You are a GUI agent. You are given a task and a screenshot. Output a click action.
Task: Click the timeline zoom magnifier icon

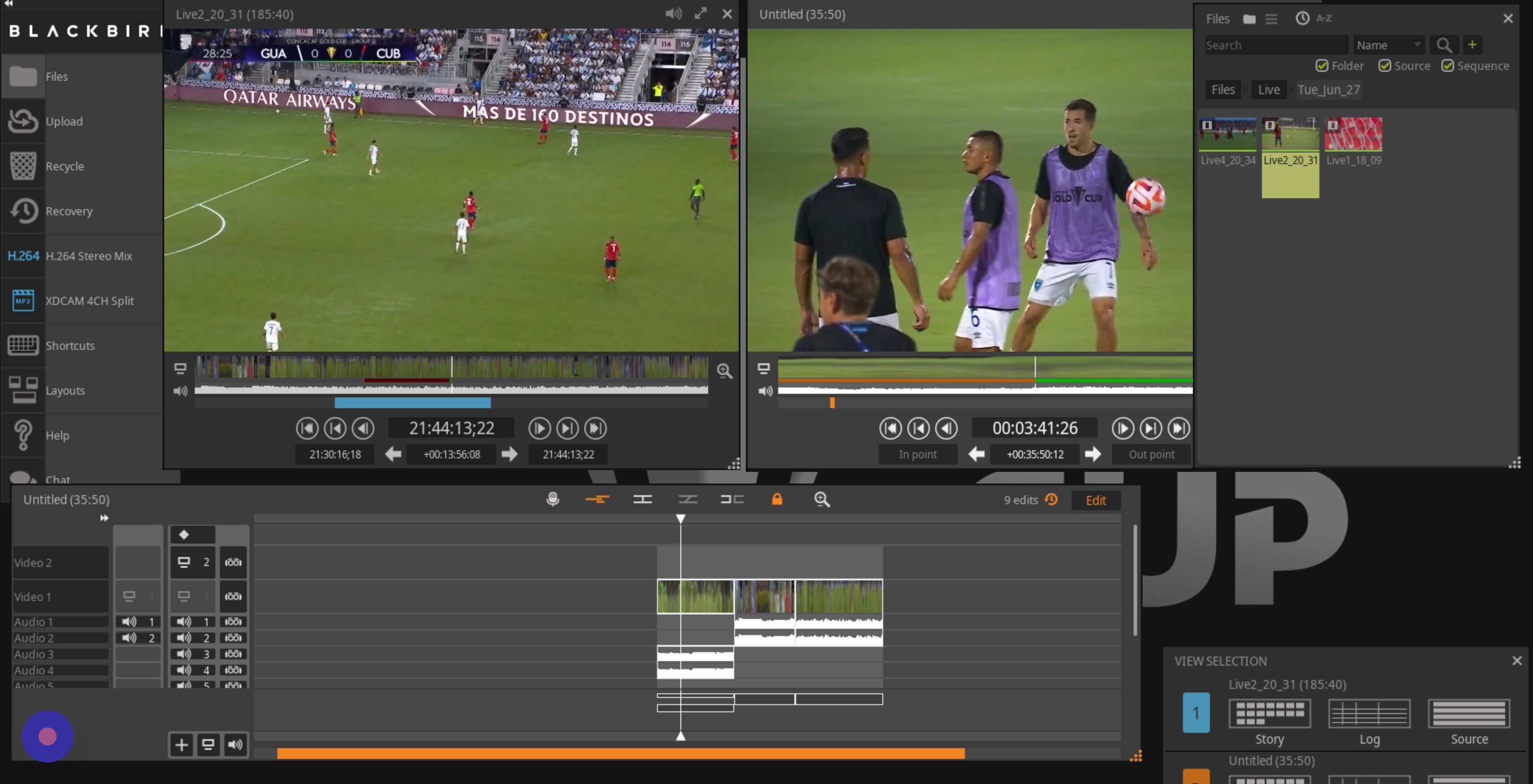822,499
